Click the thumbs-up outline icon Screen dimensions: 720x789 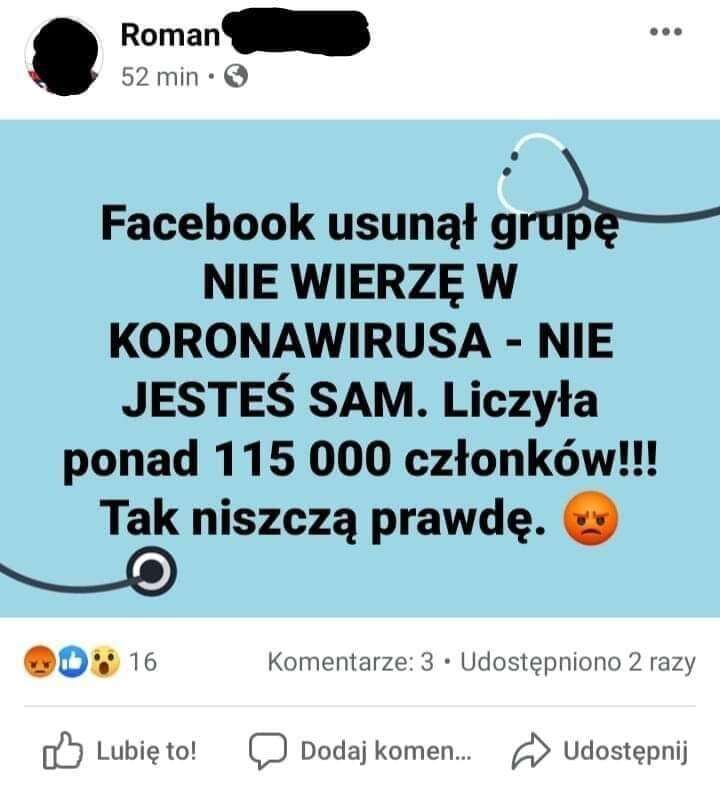62,751
